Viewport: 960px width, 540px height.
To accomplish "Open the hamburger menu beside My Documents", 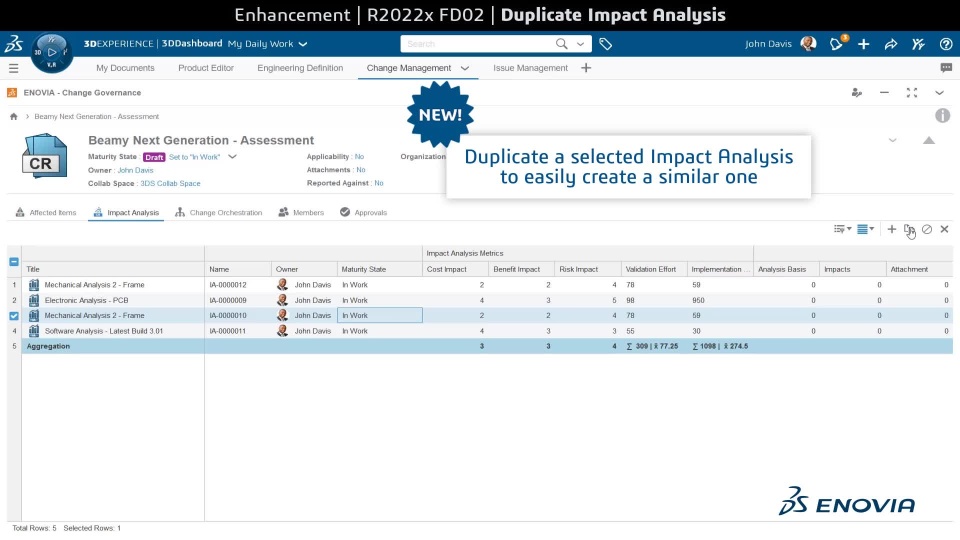I will click(x=13, y=68).
